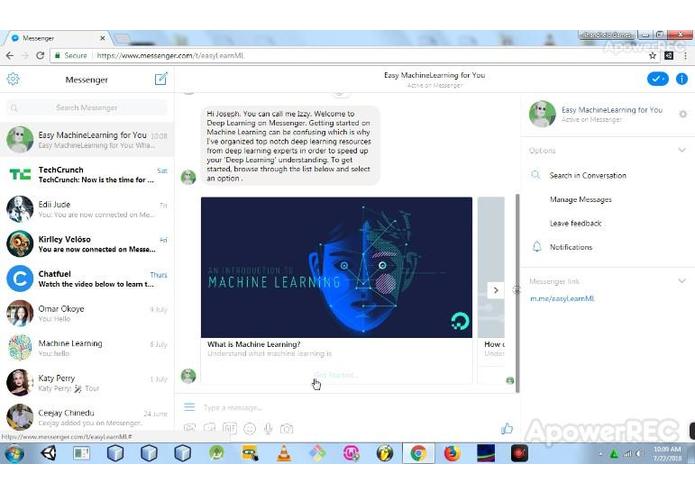Open the Ceejay Chinedu conversation
This screenshot has height=494, width=695.
(87, 416)
